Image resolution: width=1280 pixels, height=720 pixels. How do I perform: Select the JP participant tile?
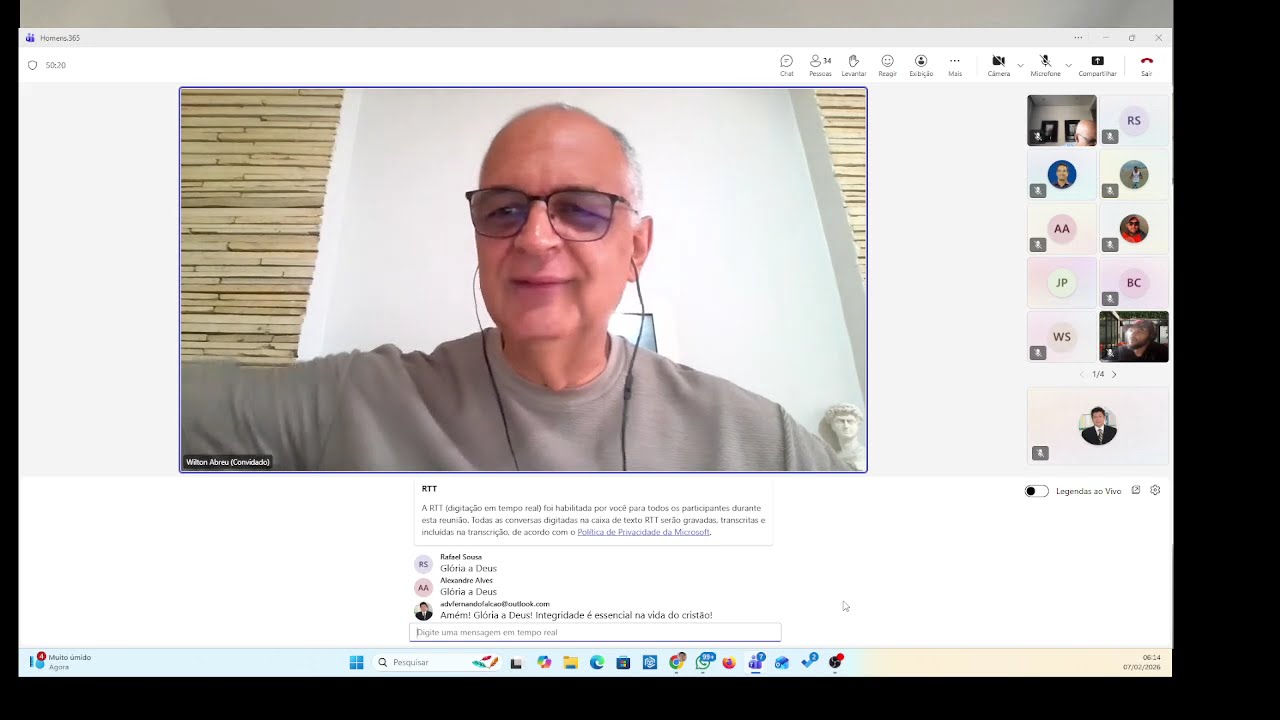coord(1062,283)
